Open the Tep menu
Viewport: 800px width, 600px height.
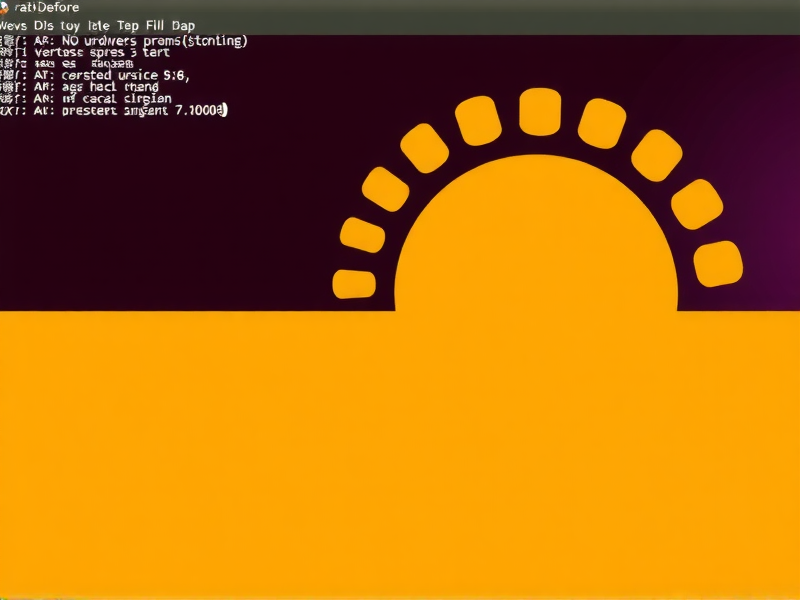tap(128, 25)
